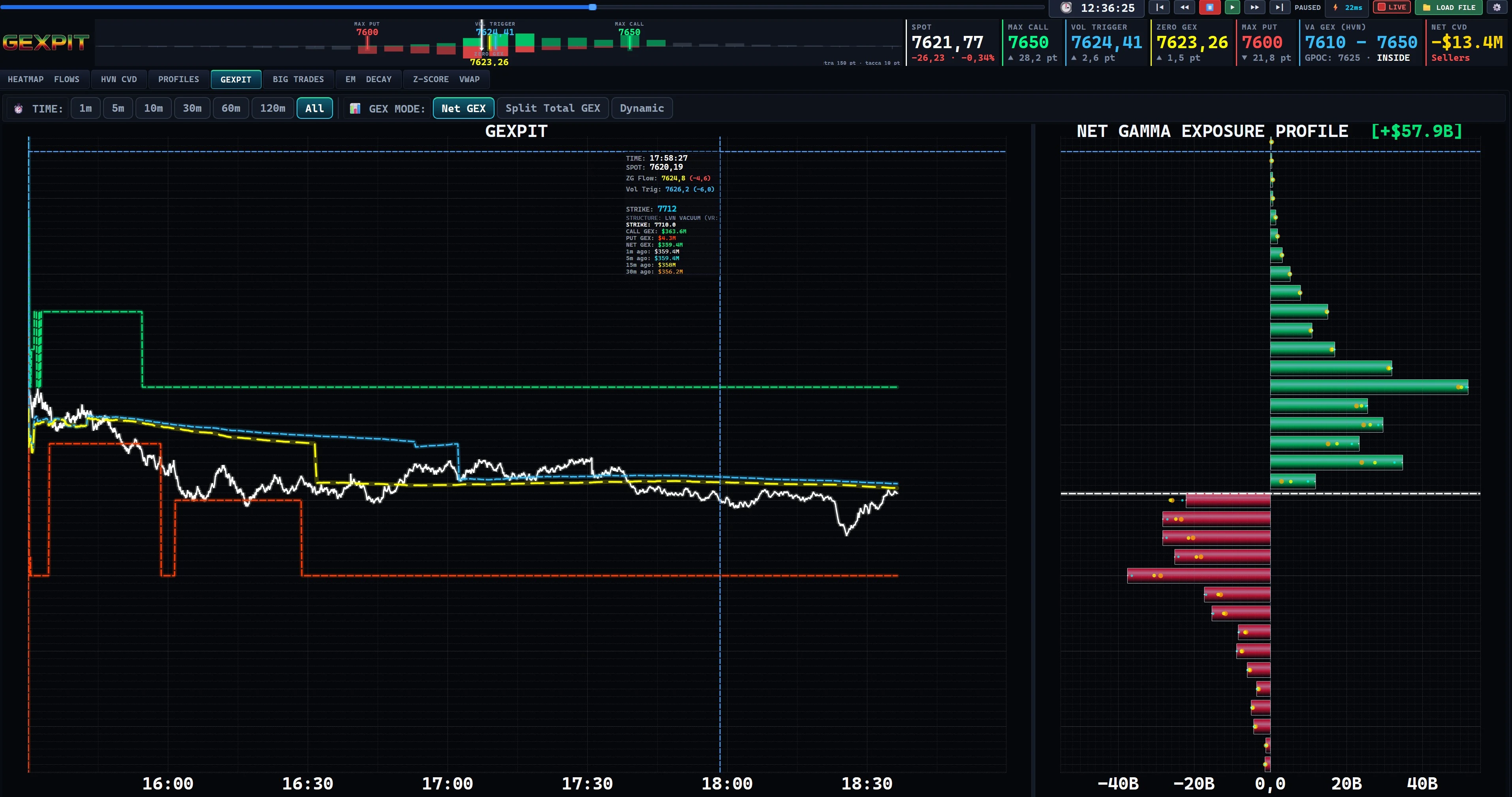Open the PROFILES tab
1512x797 pixels.
click(x=179, y=79)
